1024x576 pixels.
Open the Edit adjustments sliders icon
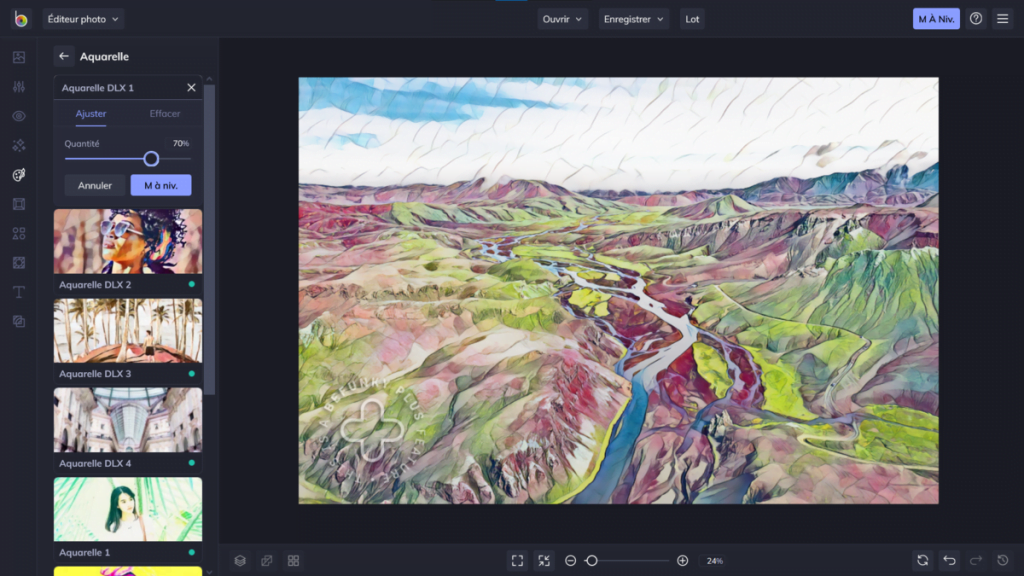[19, 87]
